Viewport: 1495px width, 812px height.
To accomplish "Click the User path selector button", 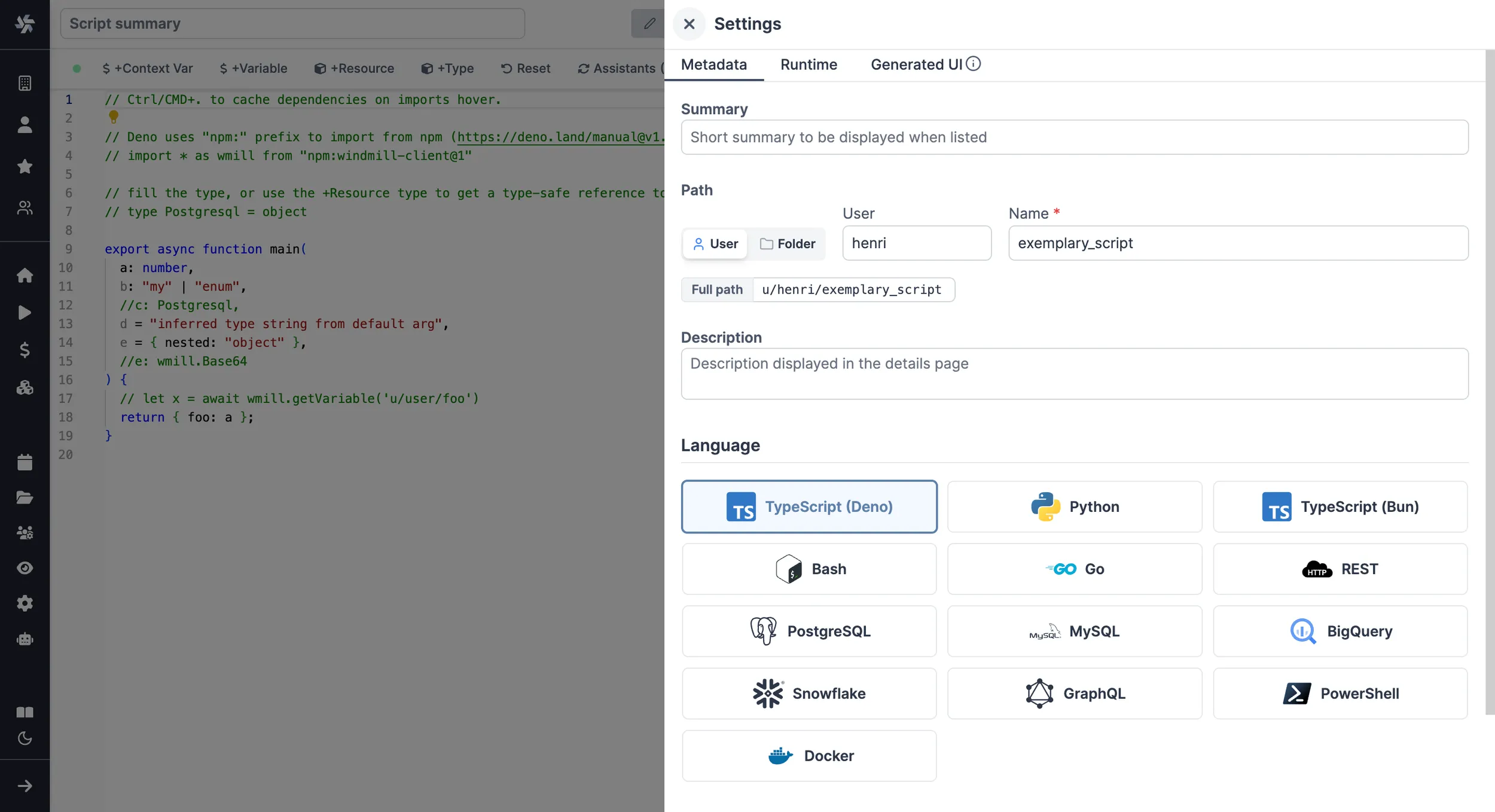I will (x=715, y=243).
